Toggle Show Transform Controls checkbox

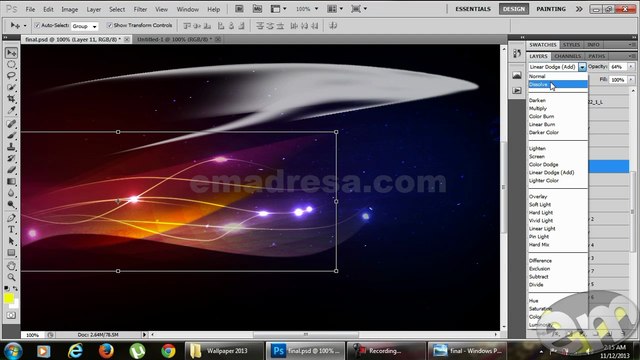point(109,25)
